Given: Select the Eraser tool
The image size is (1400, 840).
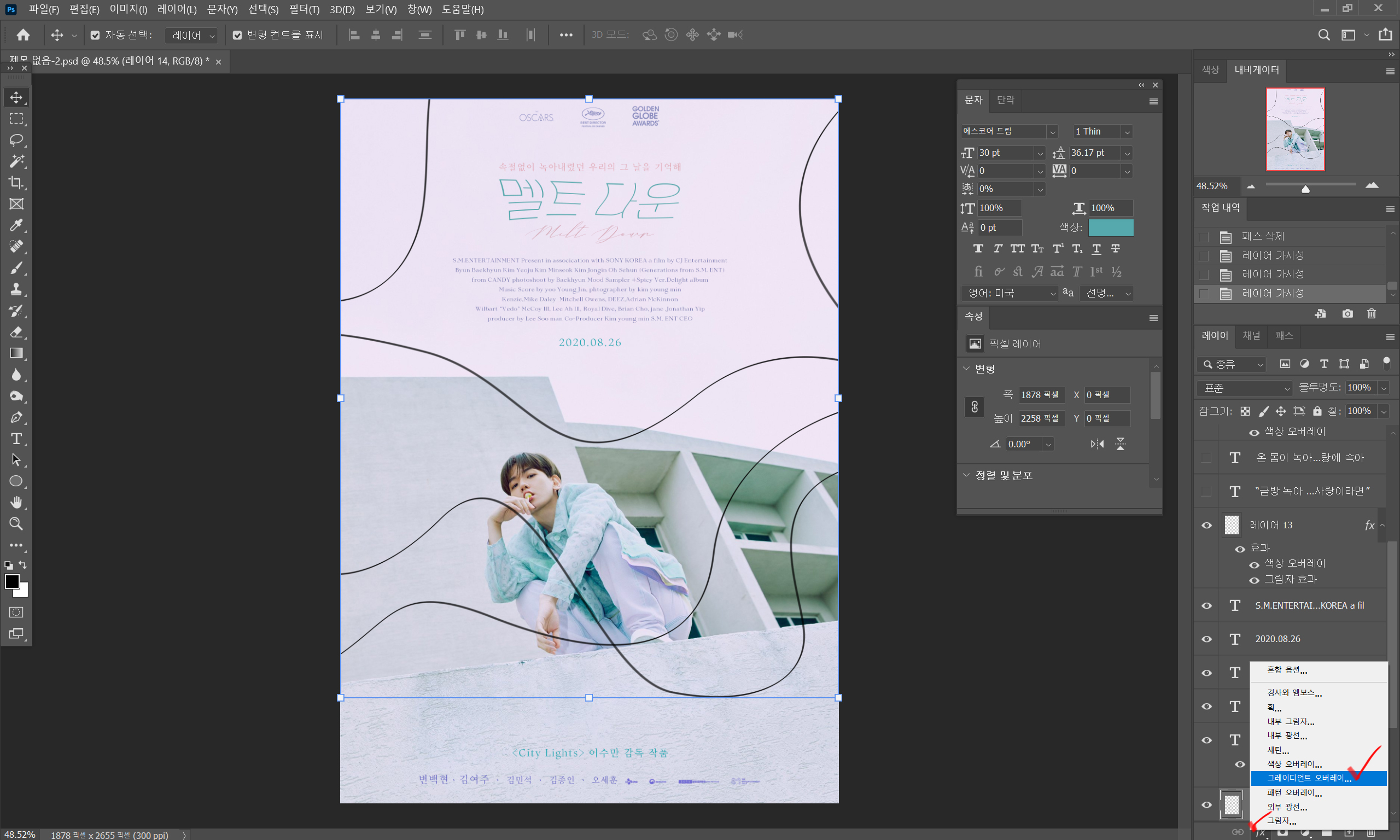Looking at the screenshot, I should coord(16,332).
